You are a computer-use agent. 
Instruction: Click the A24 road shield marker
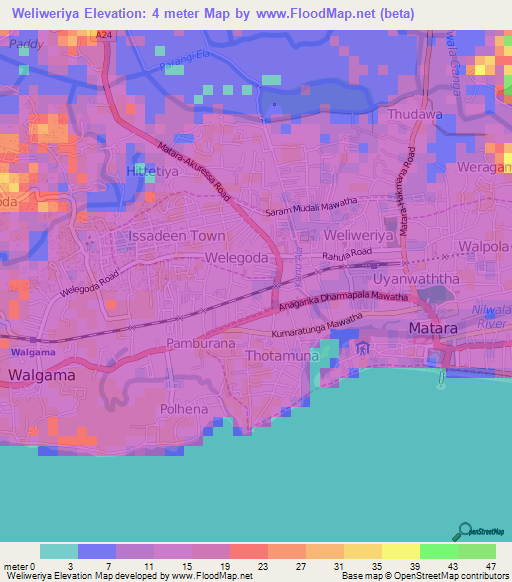(104, 35)
